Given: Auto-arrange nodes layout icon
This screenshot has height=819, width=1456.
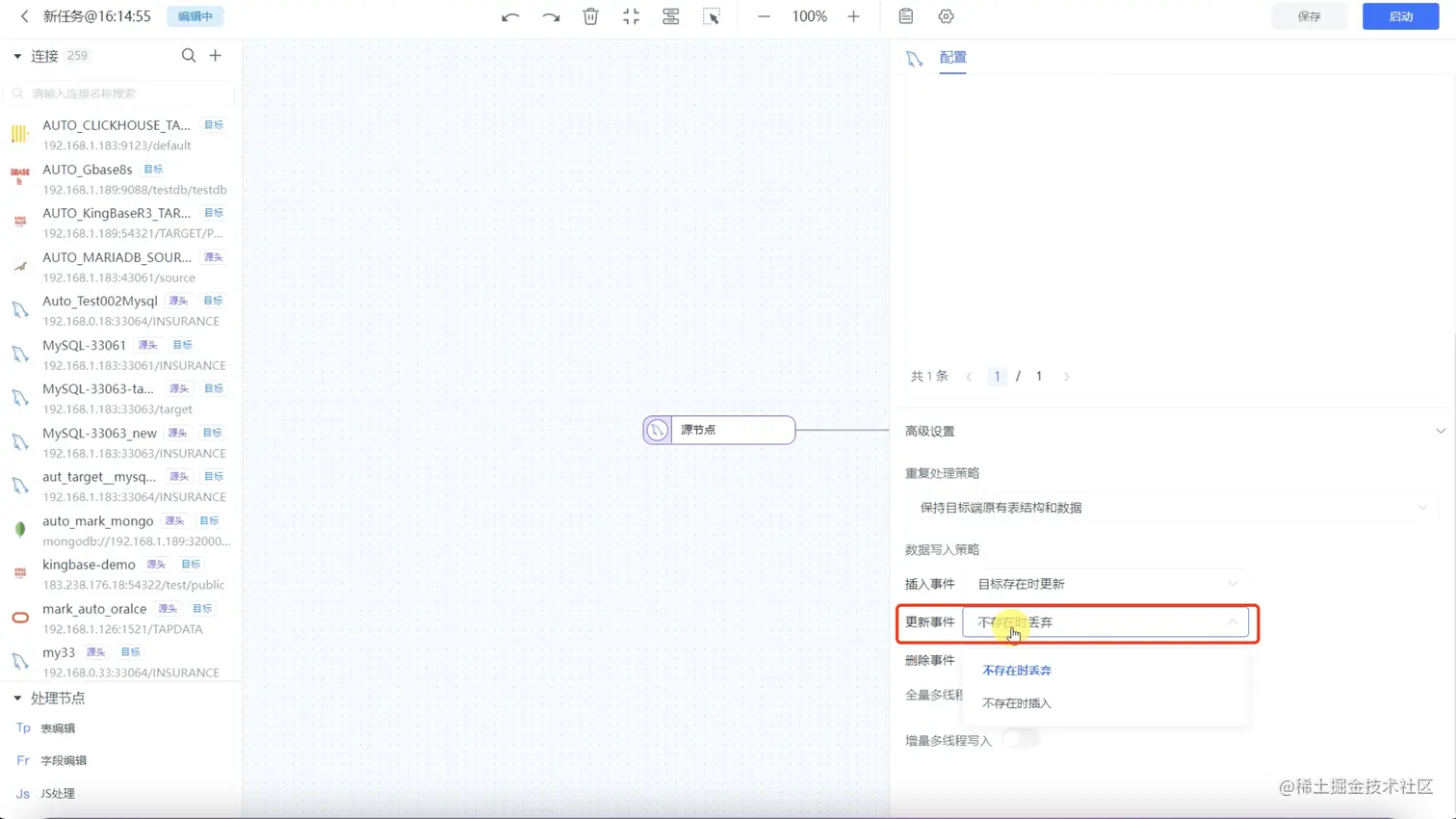Looking at the screenshot, I should pos(671,16).
